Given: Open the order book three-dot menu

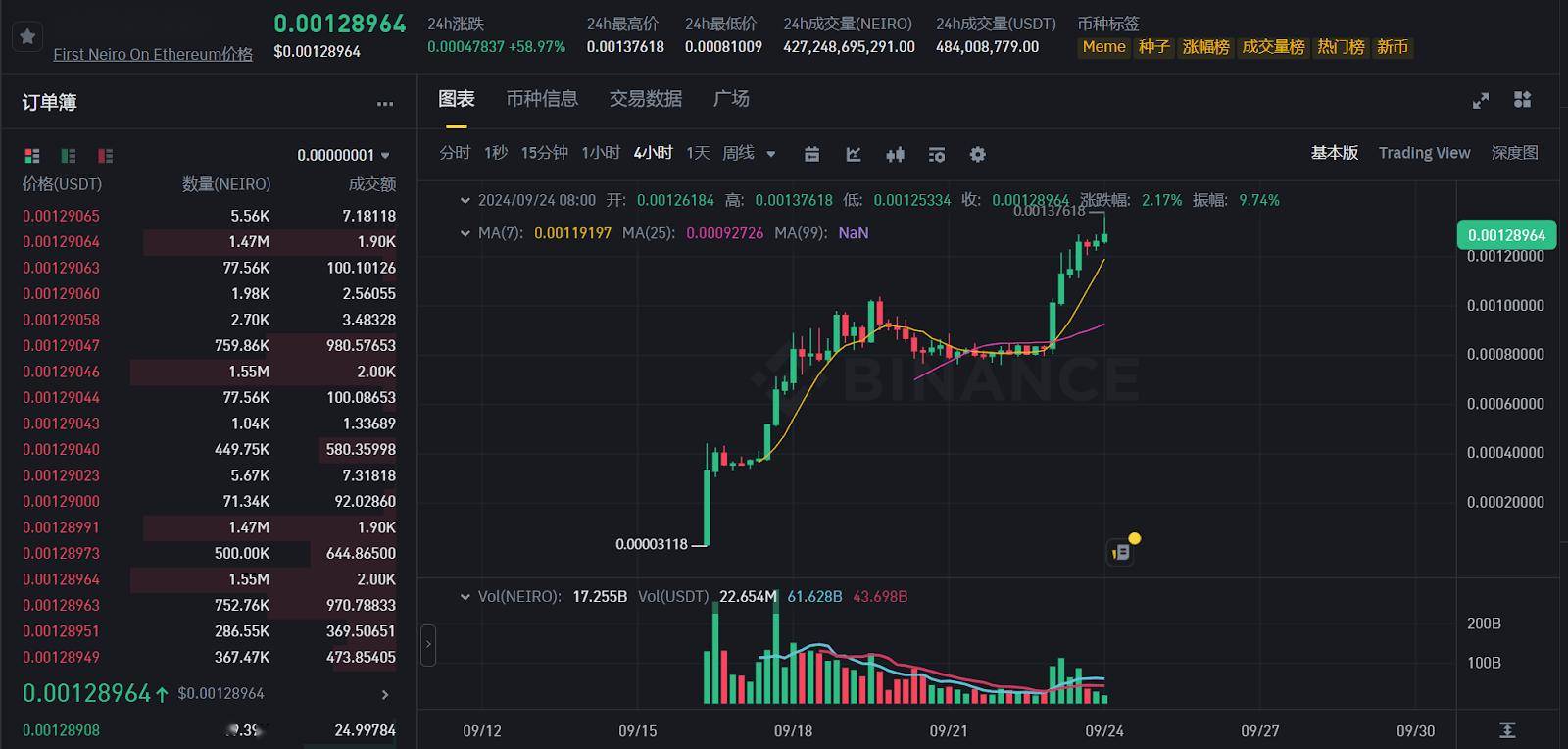Looking at the screenshot, I should point(384,103).
